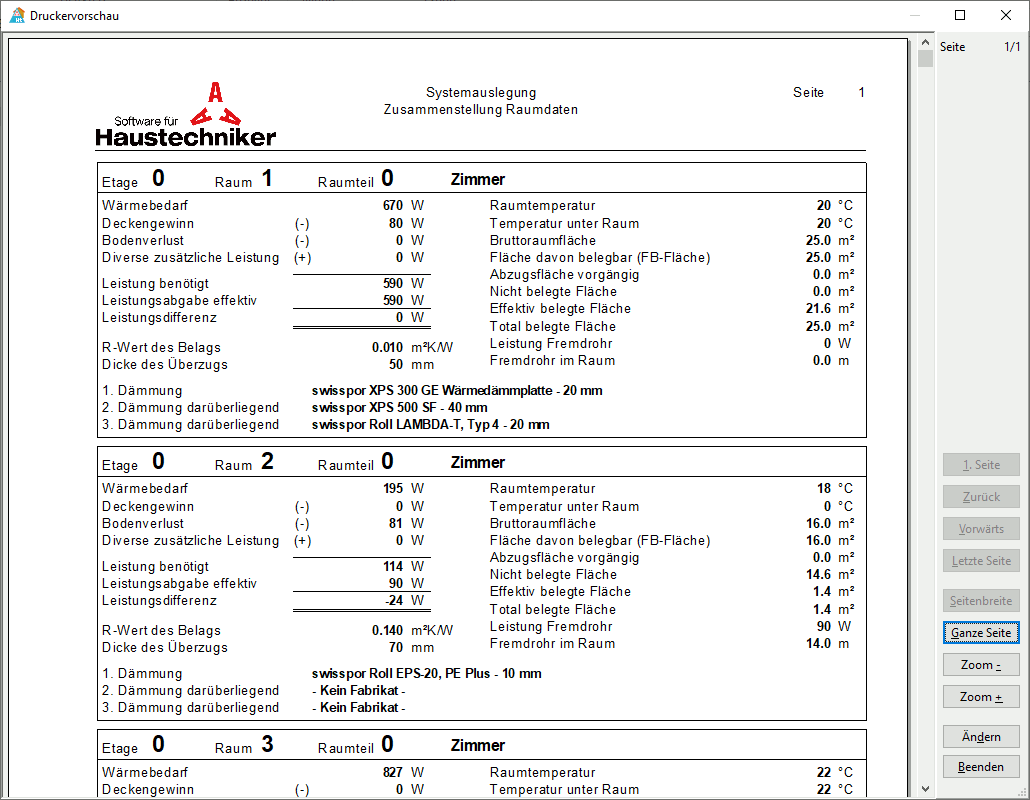The image size is (1030, 800).
Task: Click Fremdrohr im Raum value 14.0
Action: pyautogui.click(x=818, y=644)
